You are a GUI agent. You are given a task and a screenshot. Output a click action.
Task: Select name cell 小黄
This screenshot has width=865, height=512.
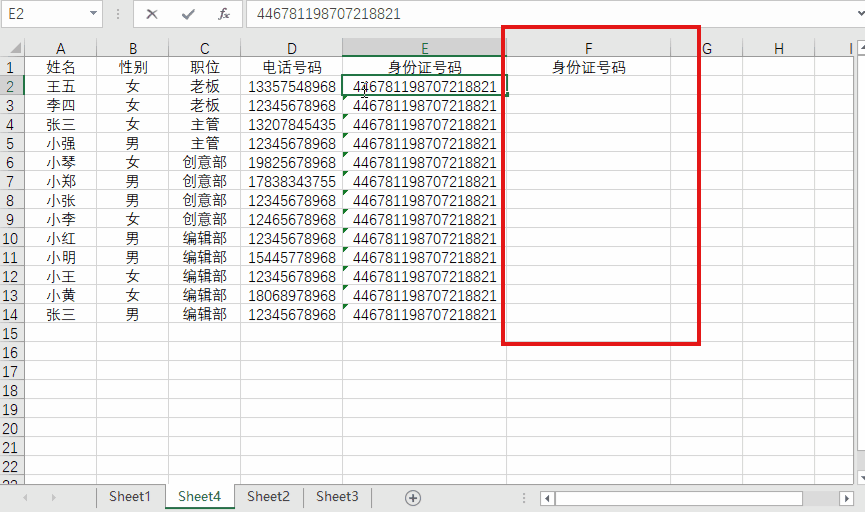pos(61,295)
